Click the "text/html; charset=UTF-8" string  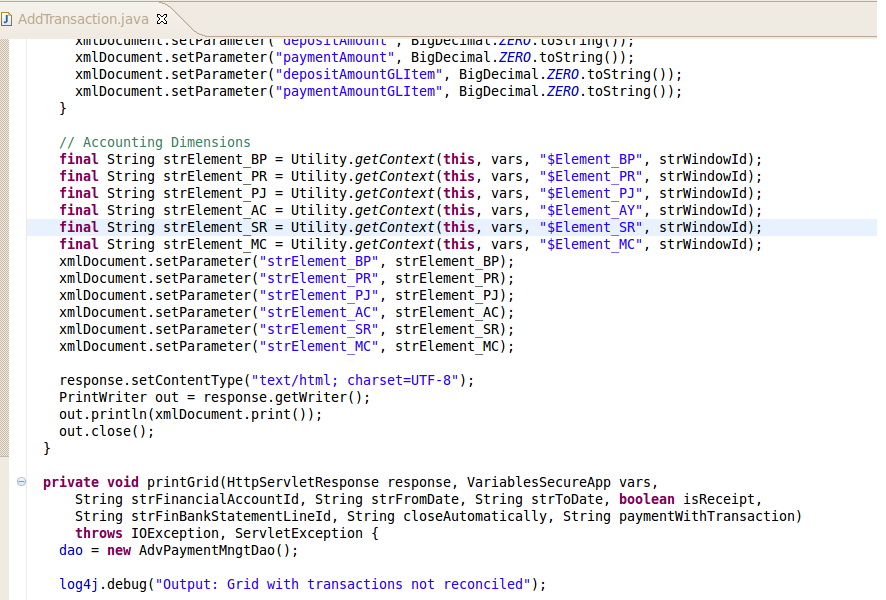[358, 380]
